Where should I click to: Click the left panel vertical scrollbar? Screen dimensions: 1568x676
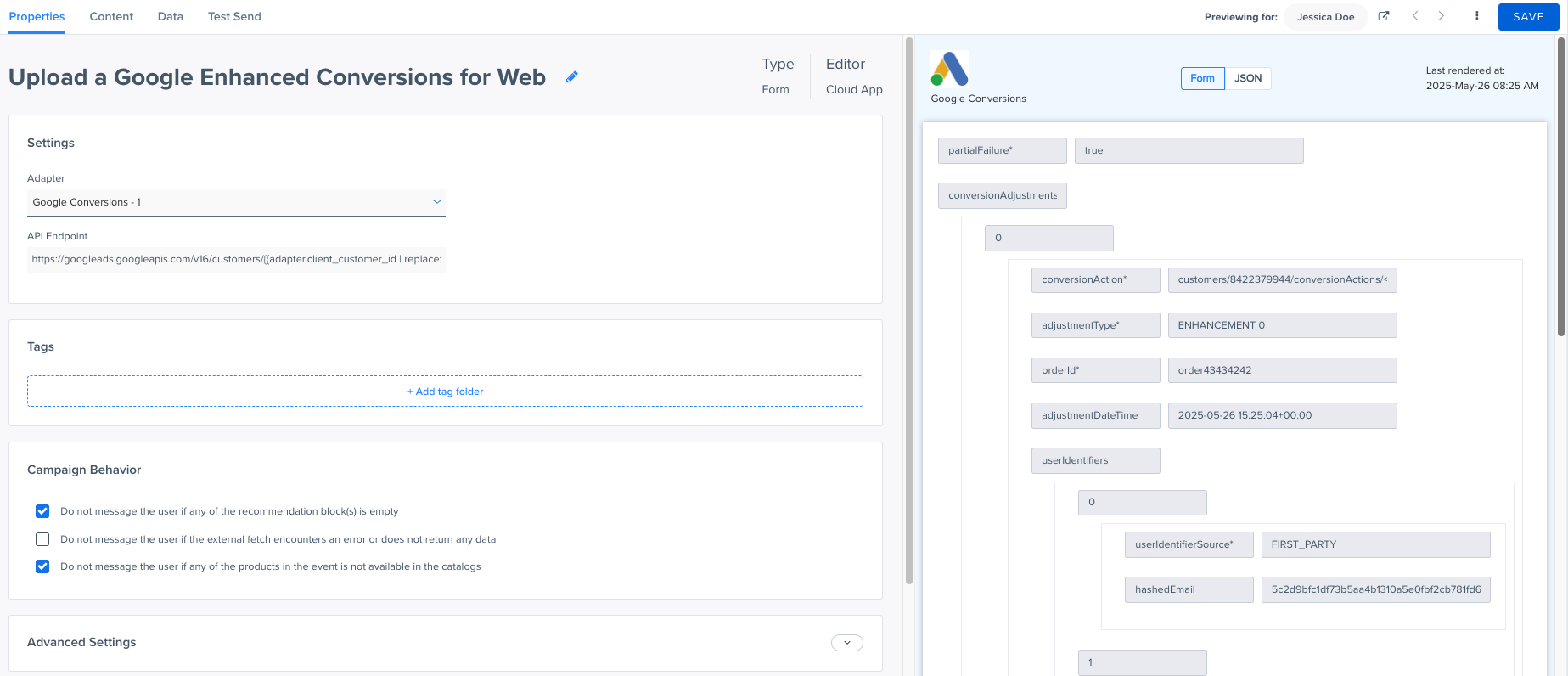[908, 311]
